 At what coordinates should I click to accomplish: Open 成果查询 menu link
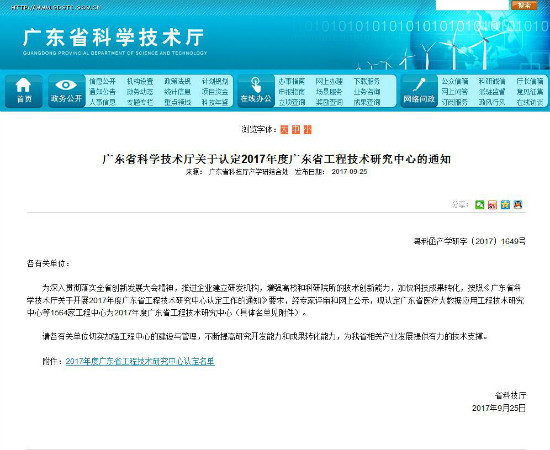click(367, 102)
